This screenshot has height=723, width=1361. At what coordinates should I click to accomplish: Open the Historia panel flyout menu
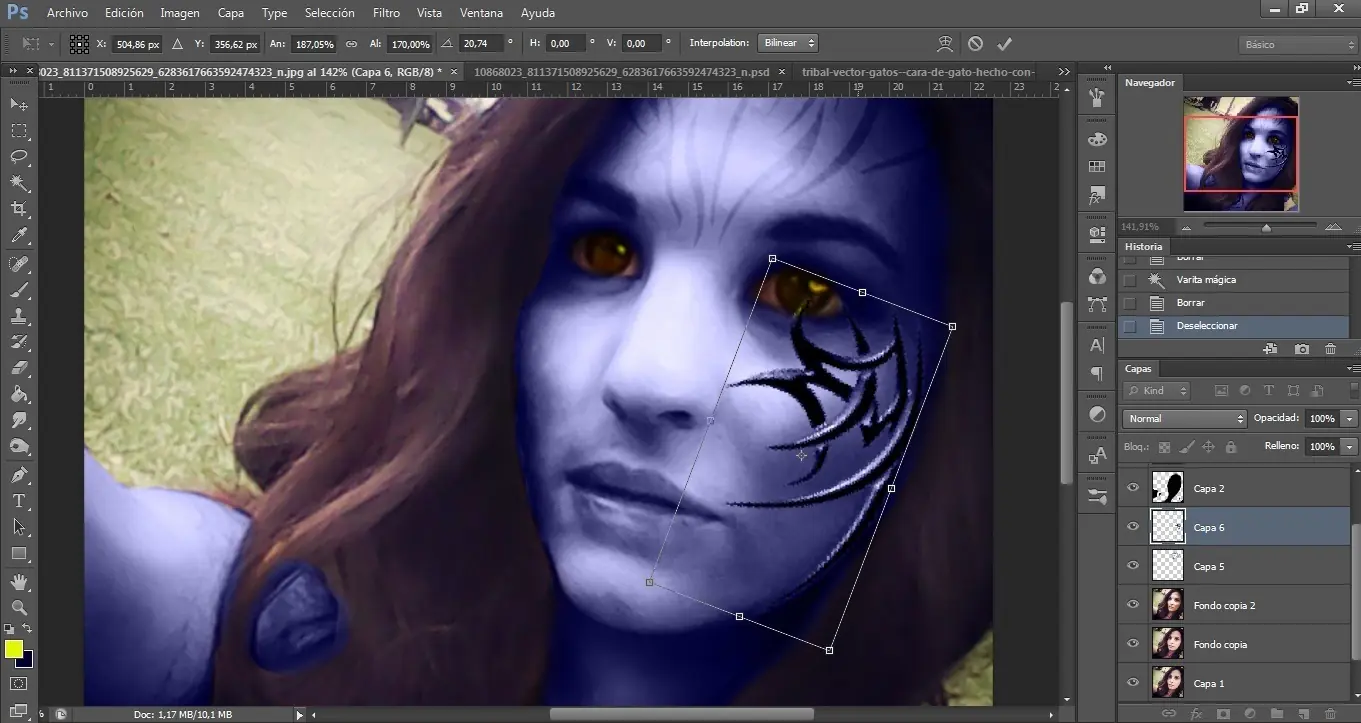[x=1353, y=246]
